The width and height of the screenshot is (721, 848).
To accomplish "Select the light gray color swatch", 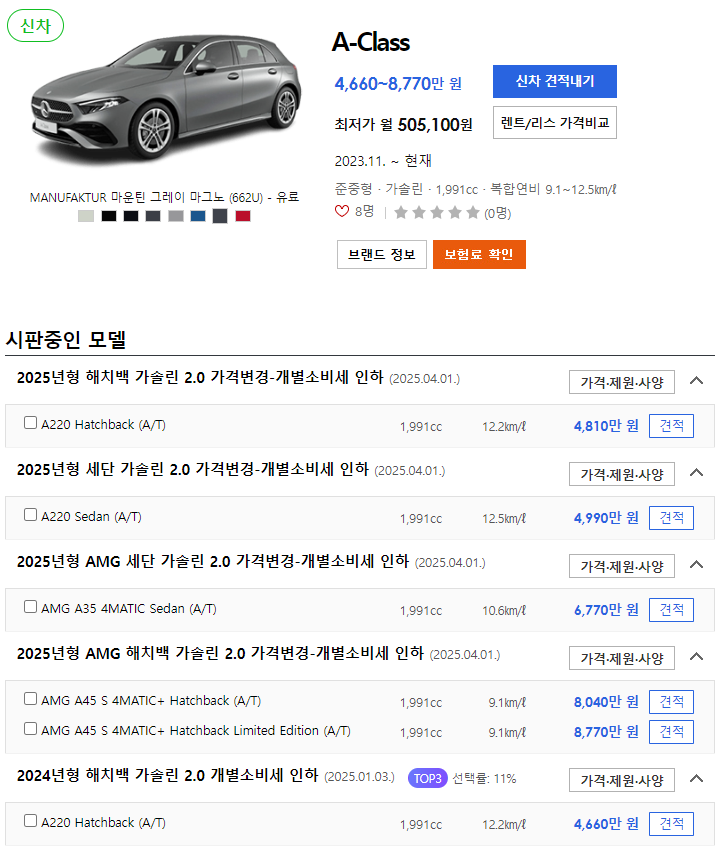I will (x=176, y=216).
